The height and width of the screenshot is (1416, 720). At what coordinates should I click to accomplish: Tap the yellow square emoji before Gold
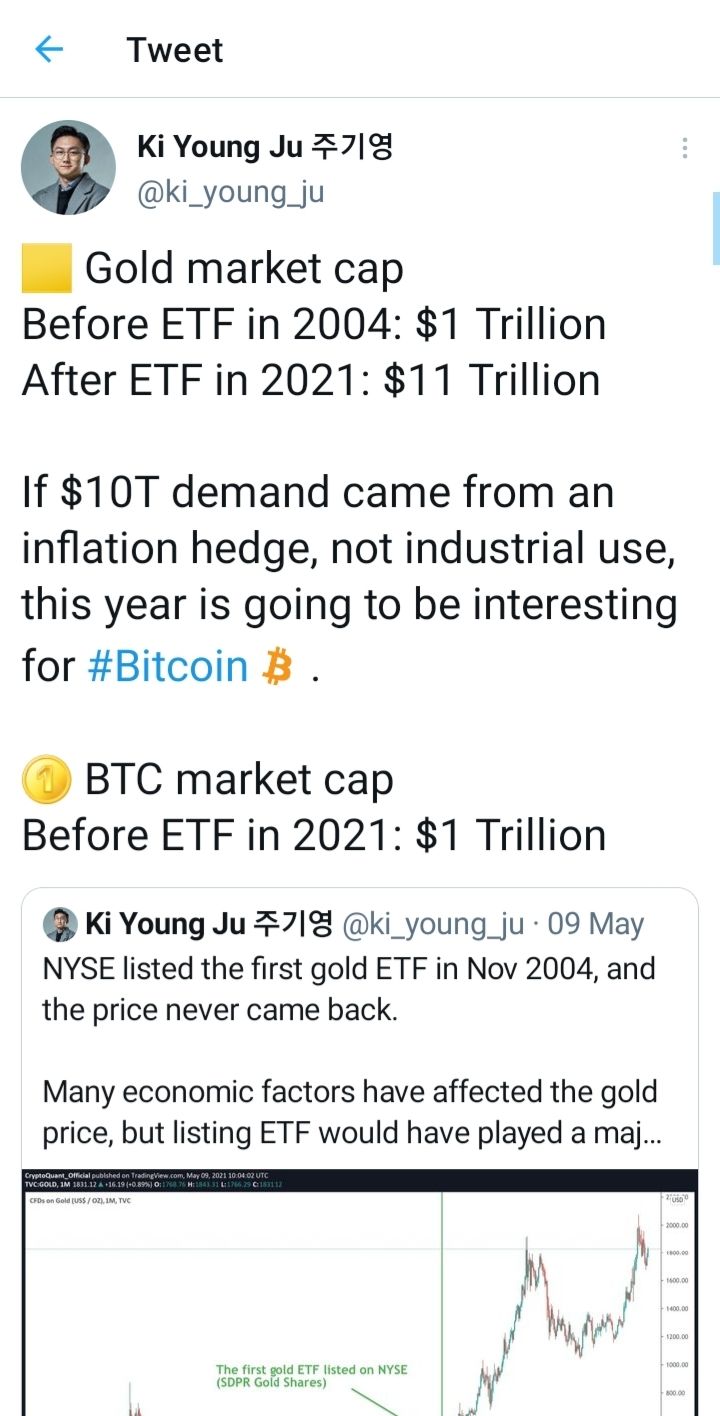[x=46, y=269]
